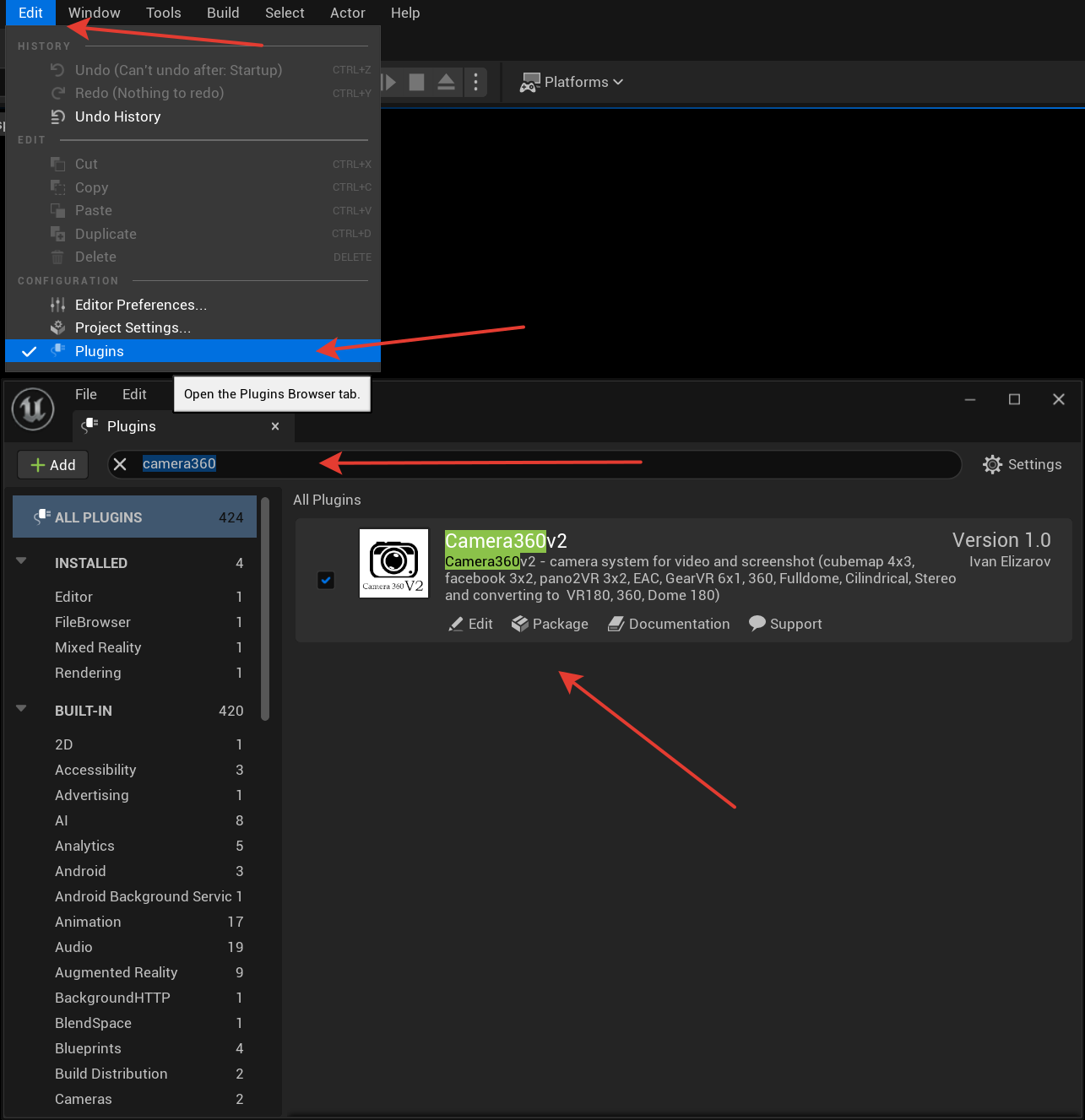Open Camera360v2 Documentation link

(x=669, y=624)
